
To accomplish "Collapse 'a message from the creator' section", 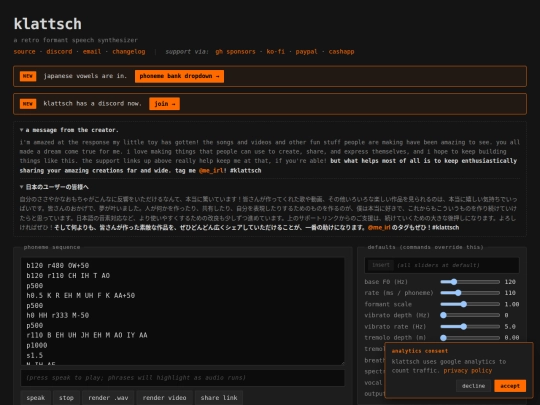I will [x=69, y=130].
